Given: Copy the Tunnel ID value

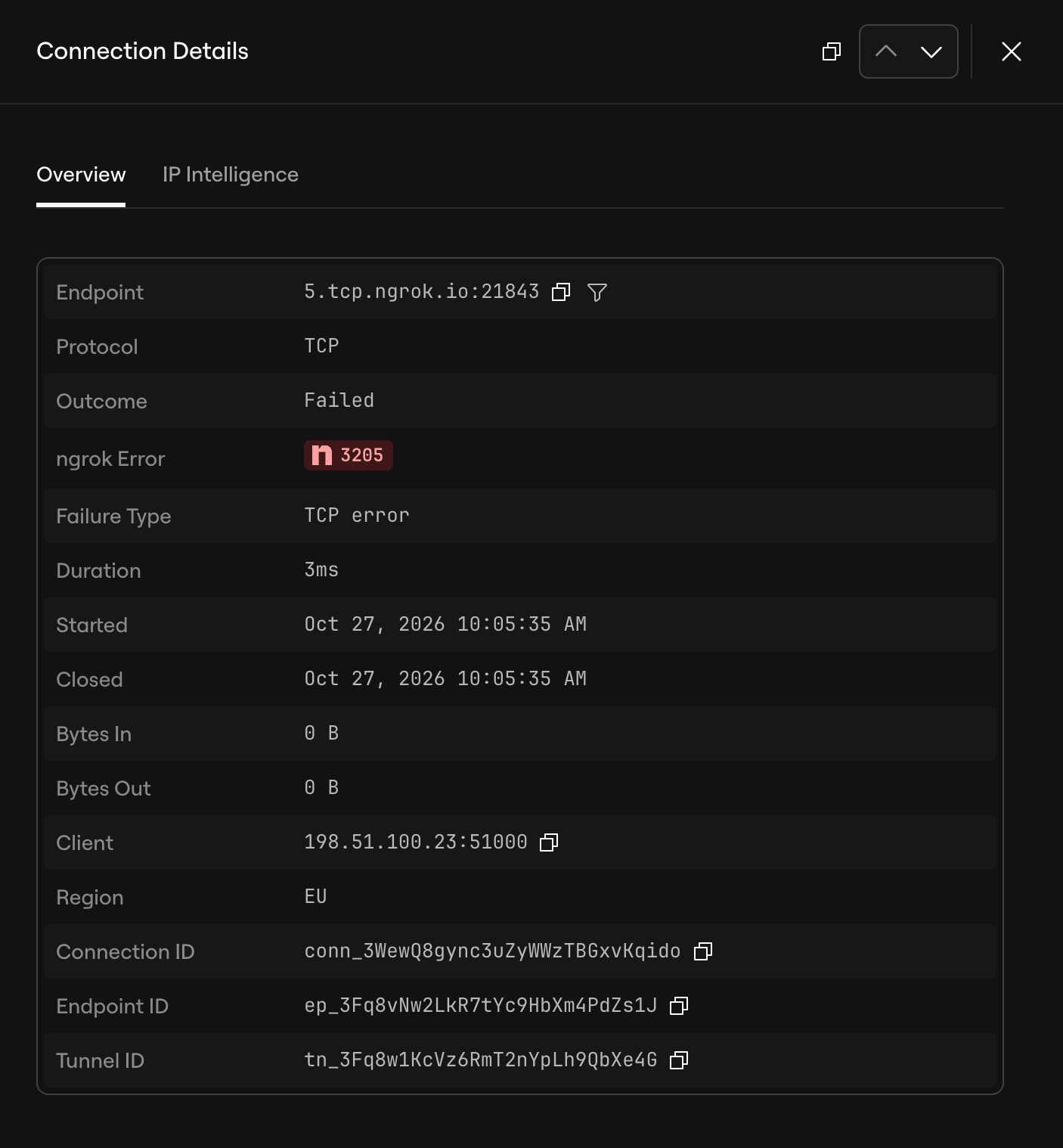Looking at the screenshot, I should point(679,1060).
